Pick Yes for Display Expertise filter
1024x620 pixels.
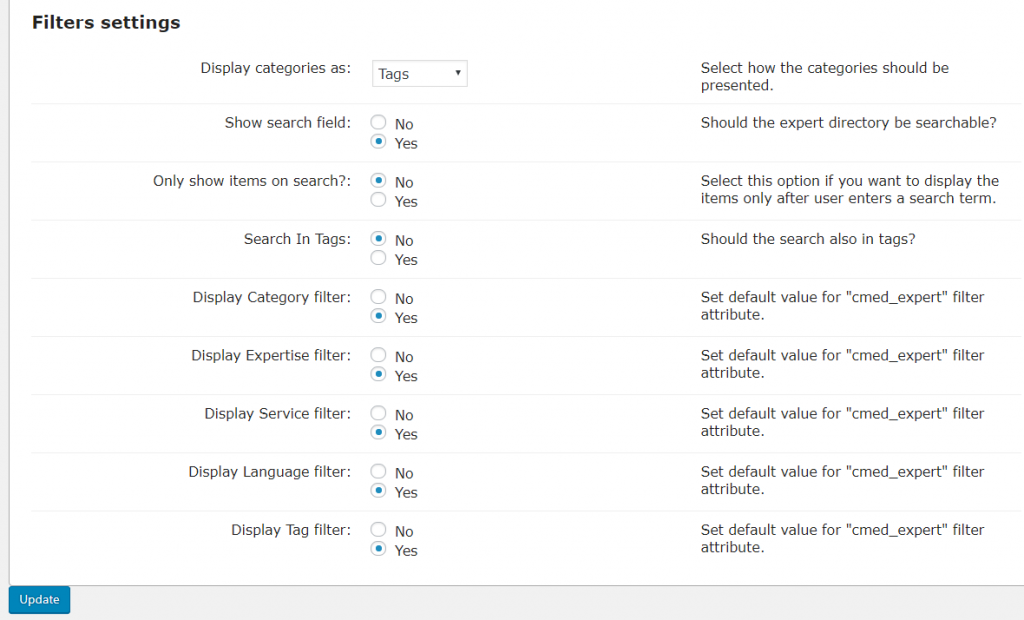click(x=378, y=374)
